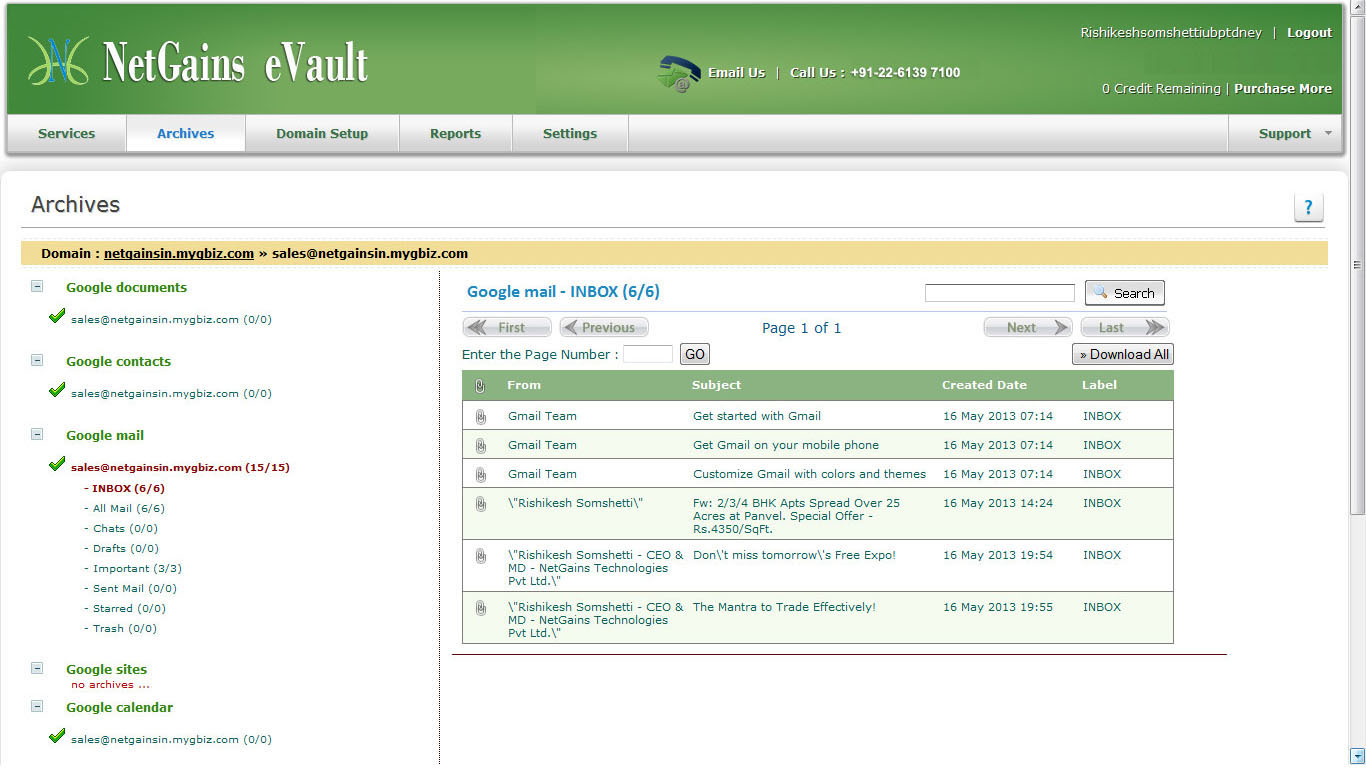
Task: Click the Logout link
Action: point(1309,33)
